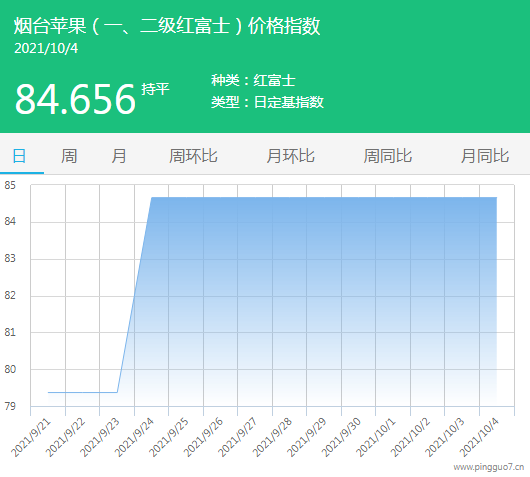Click the www.pingguo7.cn watermark link
The image size is (530, 477).
[489, 467]
